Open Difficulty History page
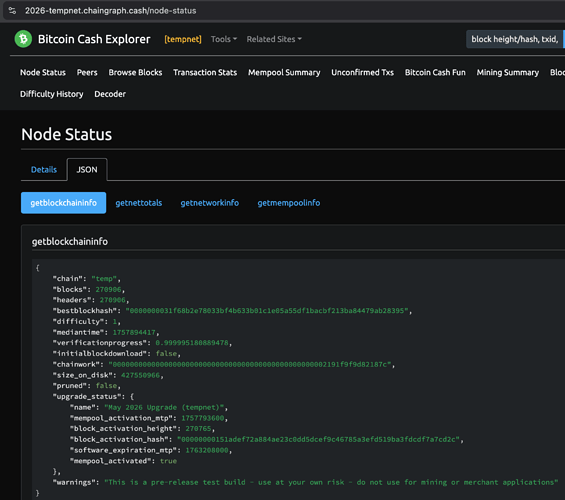The width and height of the screenshot is (565, 500). 52,94
